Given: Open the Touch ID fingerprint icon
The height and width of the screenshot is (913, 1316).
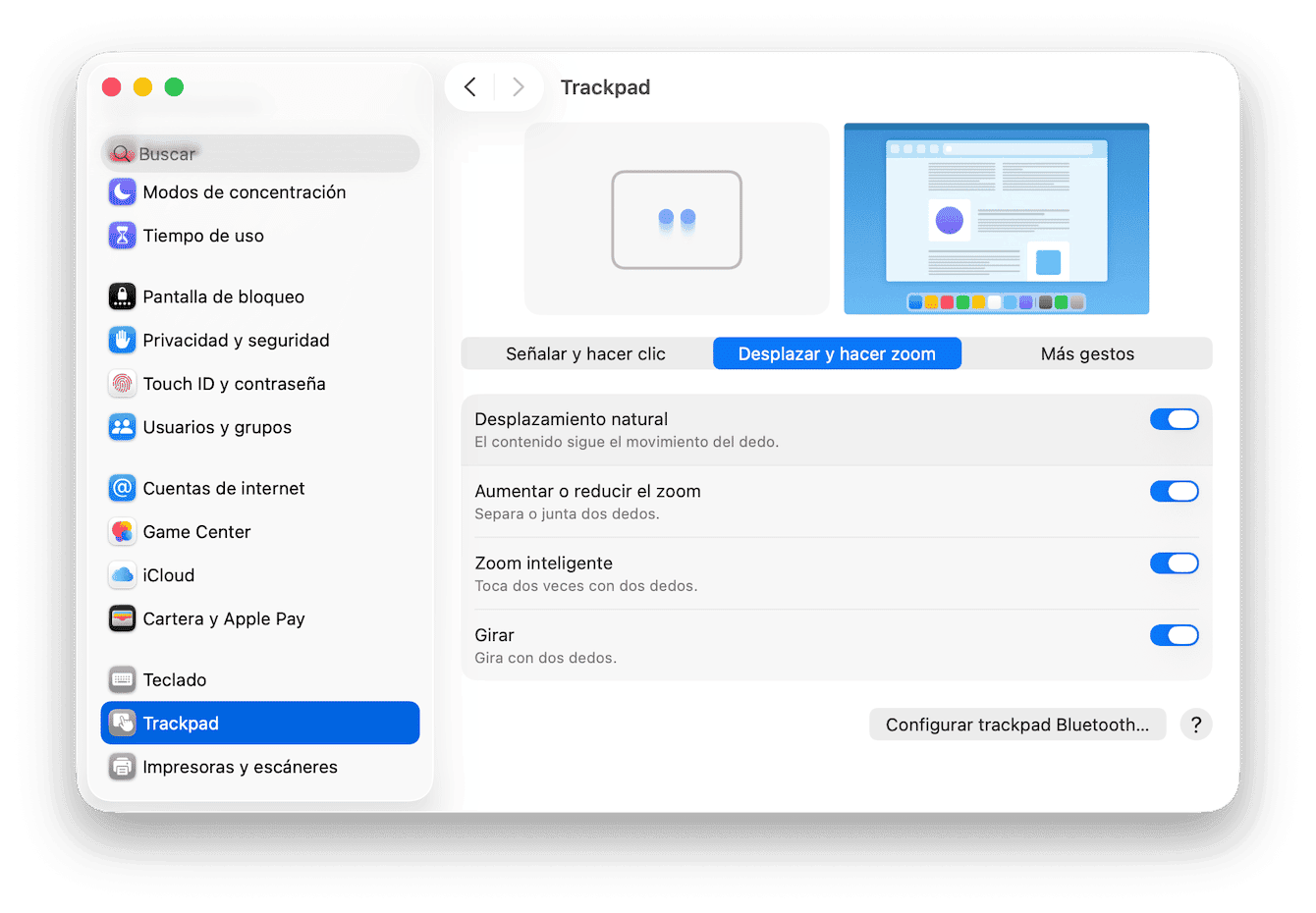Looking at the screenshot, I should pyautogui.click(x=122, y=384).
